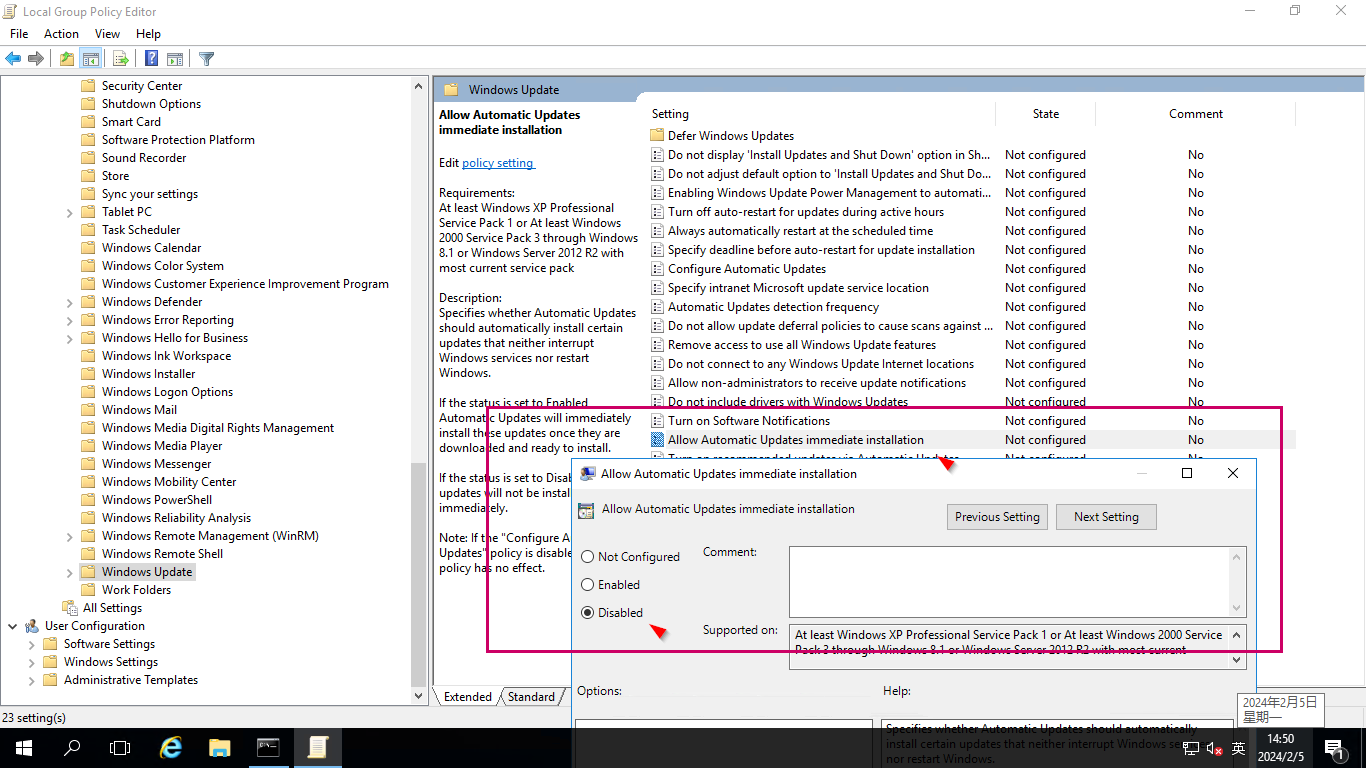
Task: Click the User Configuration icon in the tree
Action: 32,626
